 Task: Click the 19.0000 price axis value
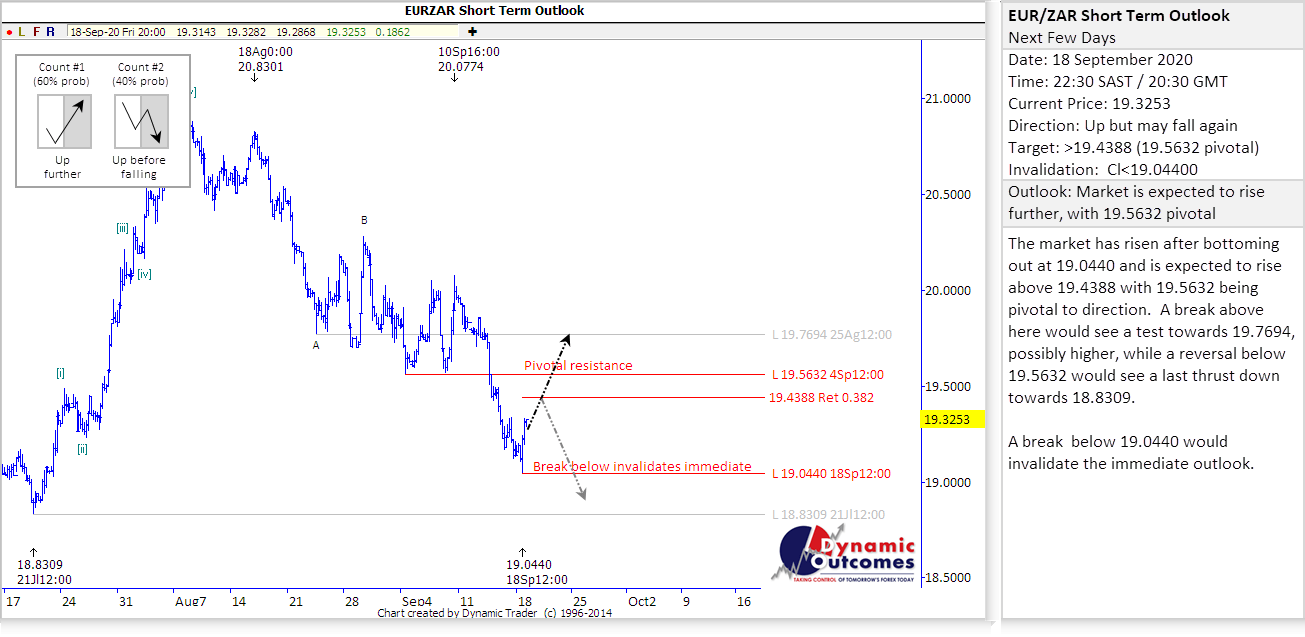click(x=947, y=483)
